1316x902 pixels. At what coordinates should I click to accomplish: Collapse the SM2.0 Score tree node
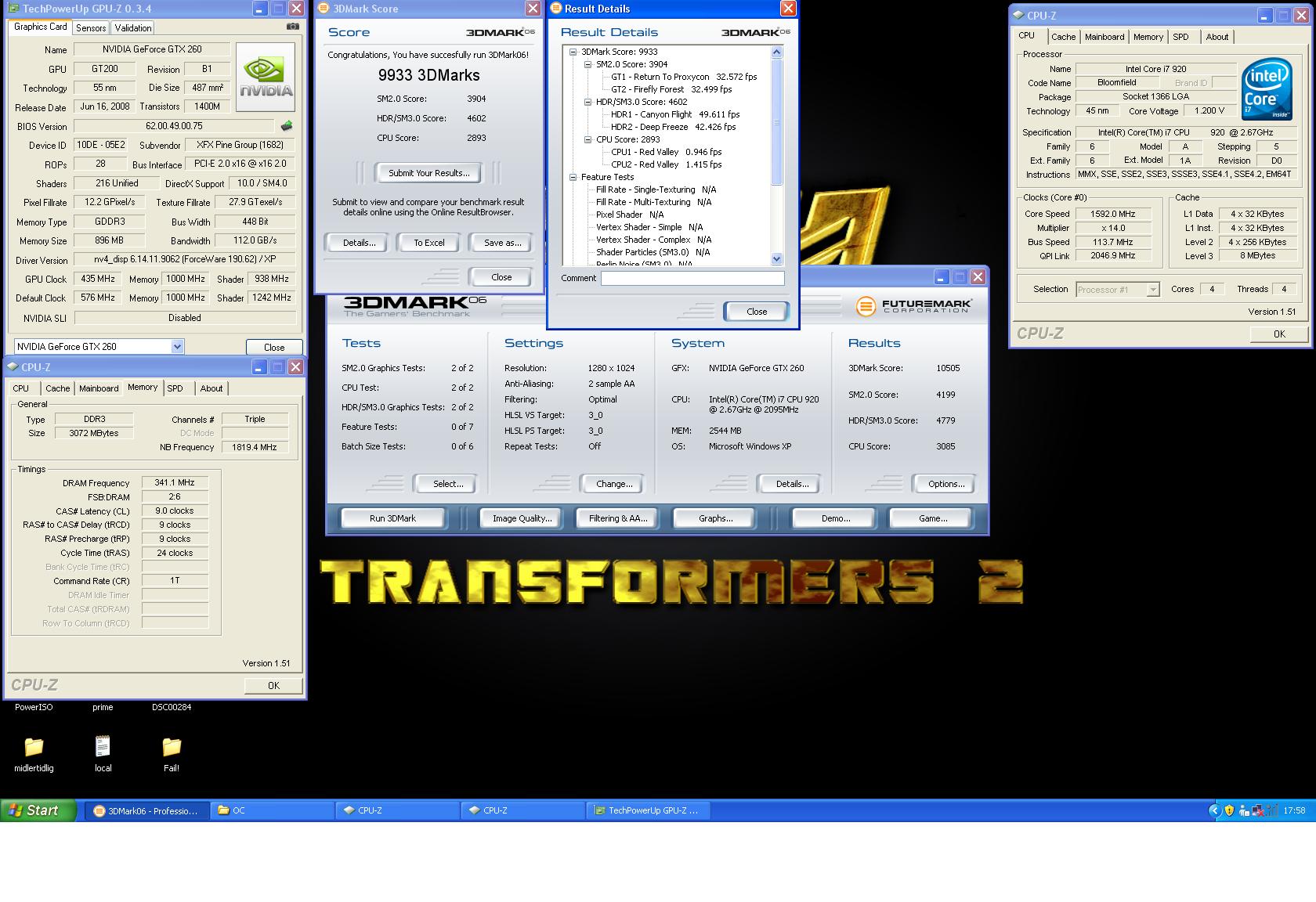pos(587,64)
